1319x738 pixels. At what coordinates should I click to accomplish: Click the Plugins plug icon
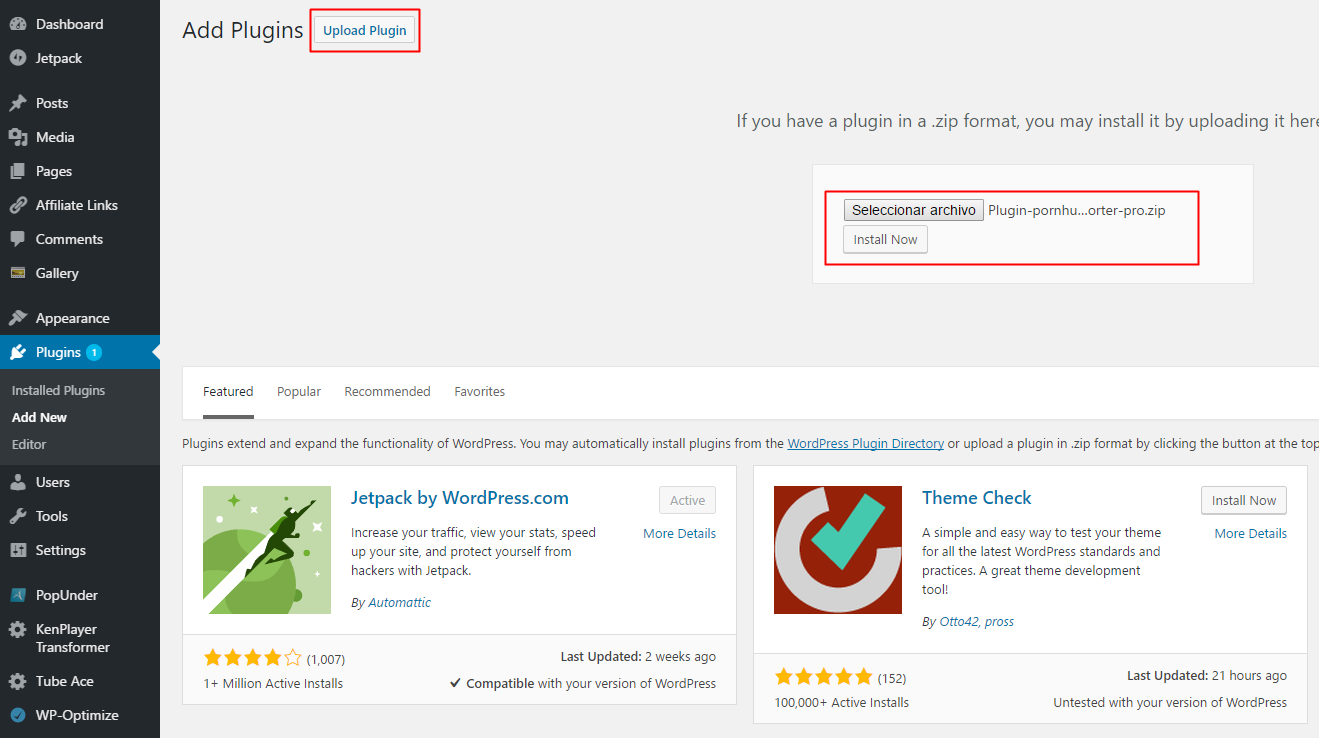click(18, 352)
